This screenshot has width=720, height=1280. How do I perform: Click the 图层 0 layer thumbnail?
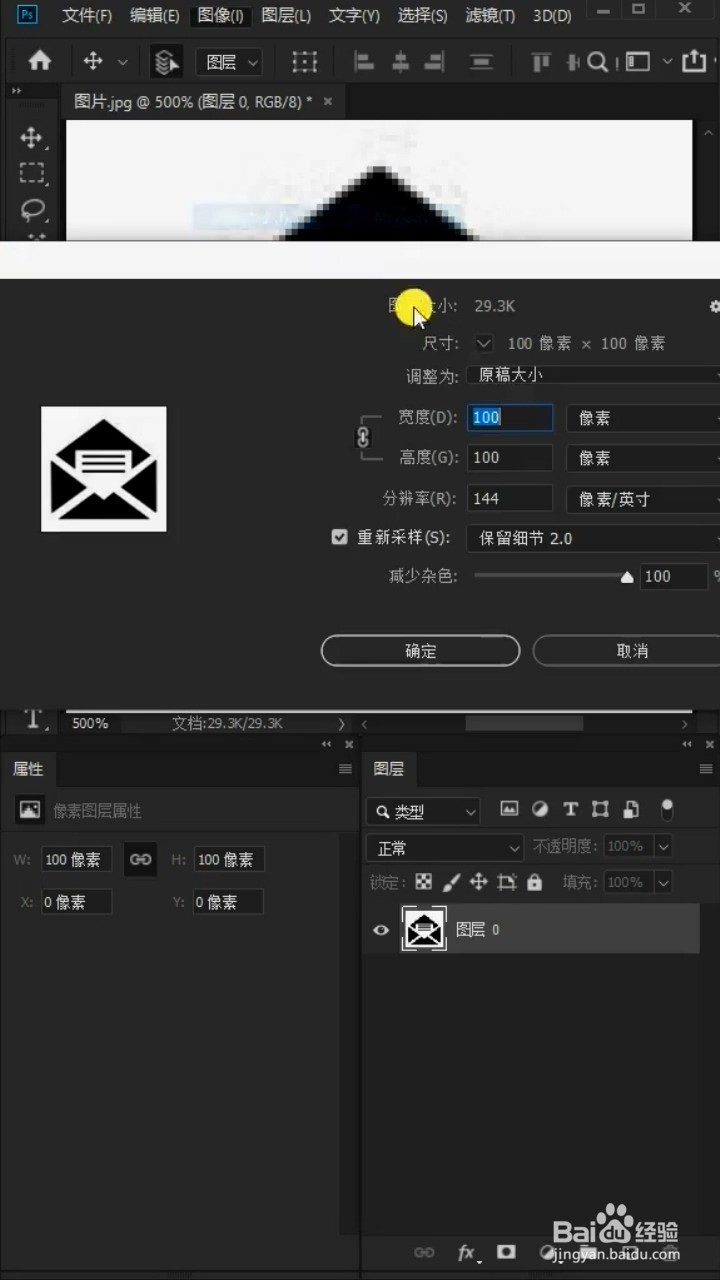click(424, 930)
